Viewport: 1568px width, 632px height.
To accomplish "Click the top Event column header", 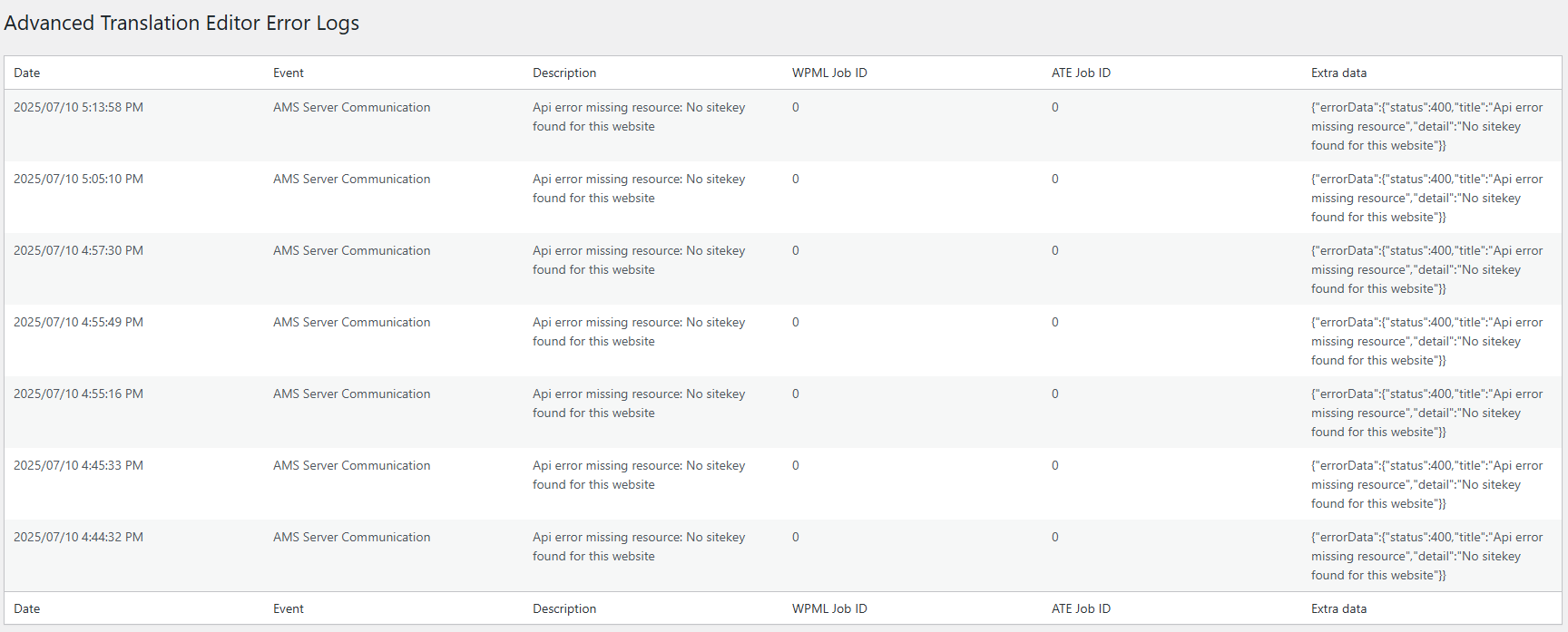I will 289,73.
